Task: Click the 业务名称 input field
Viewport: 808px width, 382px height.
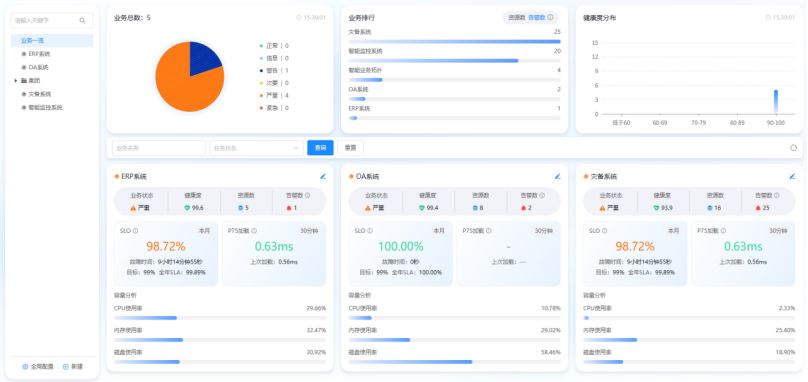Action: pos(159,148)
